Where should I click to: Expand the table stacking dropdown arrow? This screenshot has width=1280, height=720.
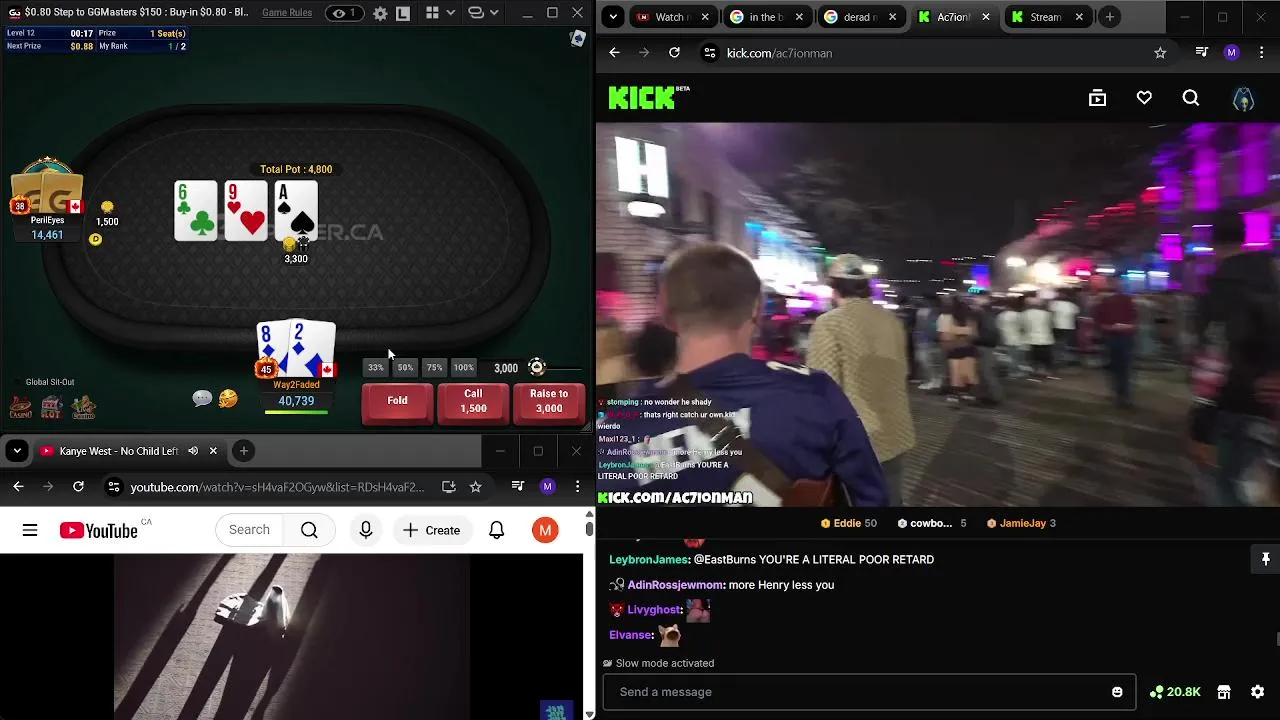tap(495, 13)
